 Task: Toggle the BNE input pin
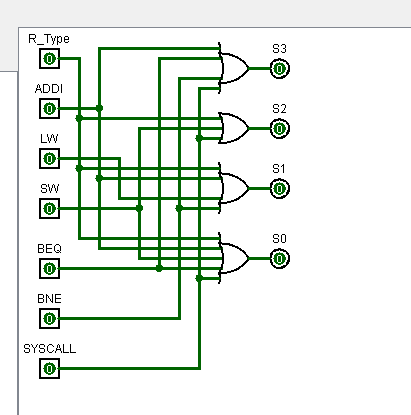pyautogui.click(x=50, y=319)
